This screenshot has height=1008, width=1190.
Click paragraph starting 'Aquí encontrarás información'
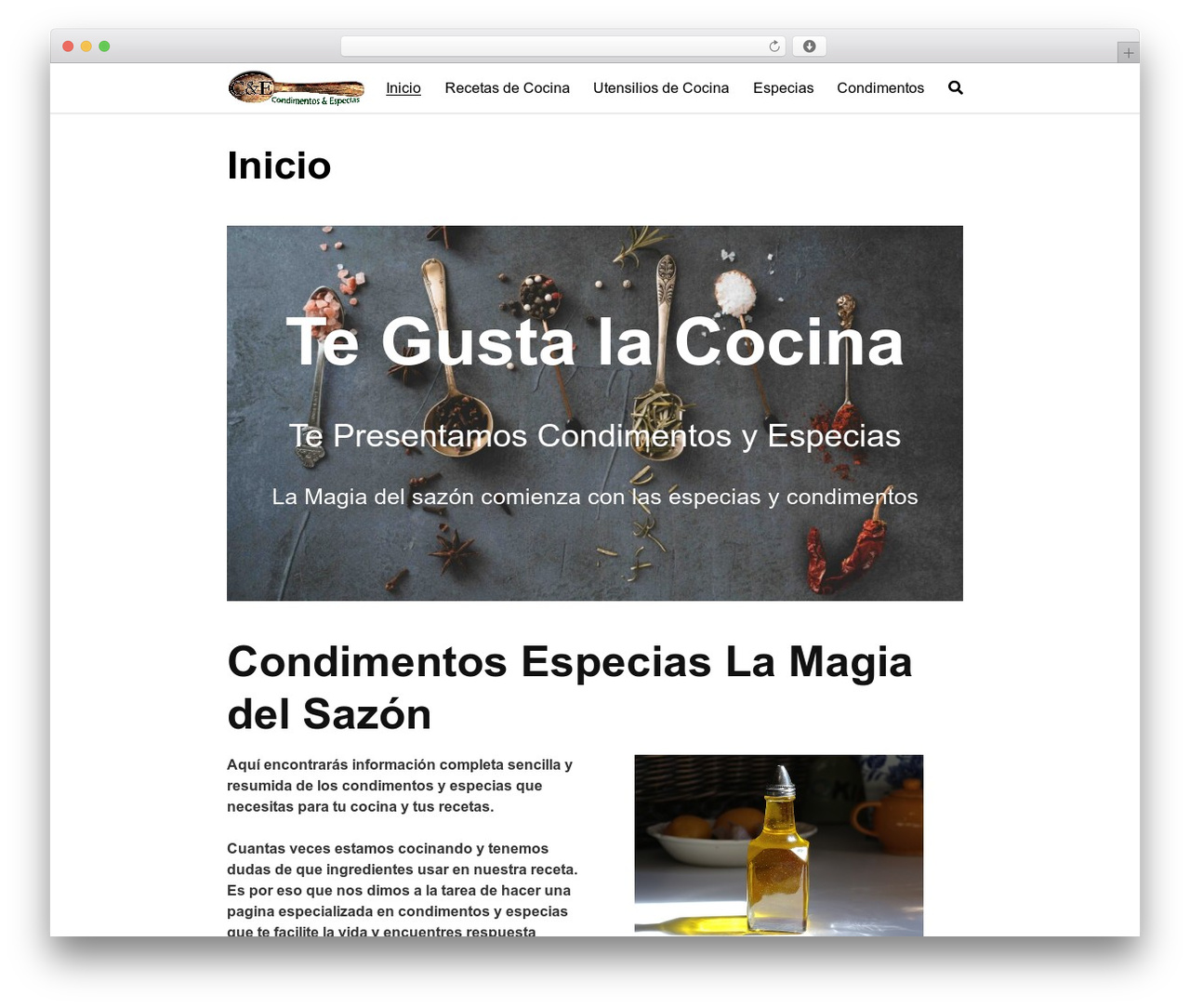(x=400, y=786)
